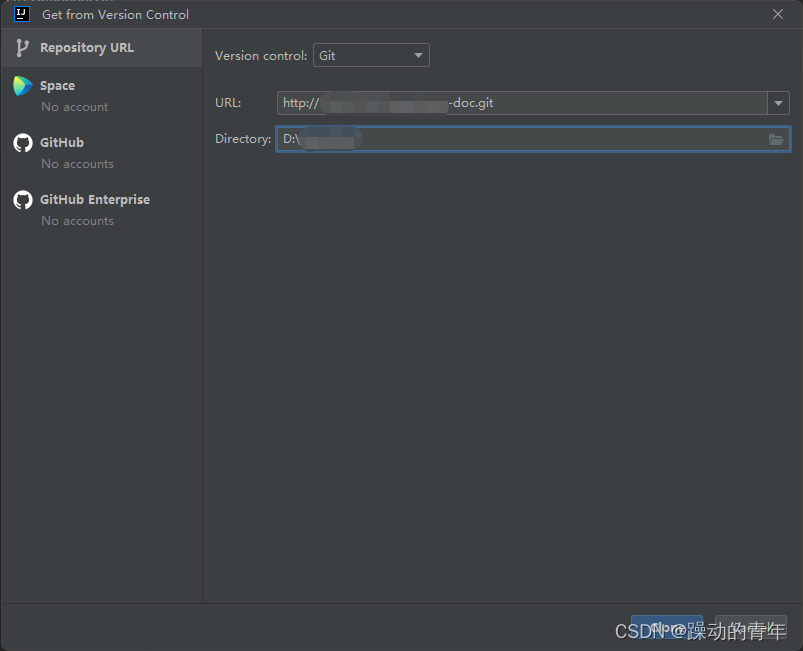Click the 'Version control:' label

pos(261,56)
